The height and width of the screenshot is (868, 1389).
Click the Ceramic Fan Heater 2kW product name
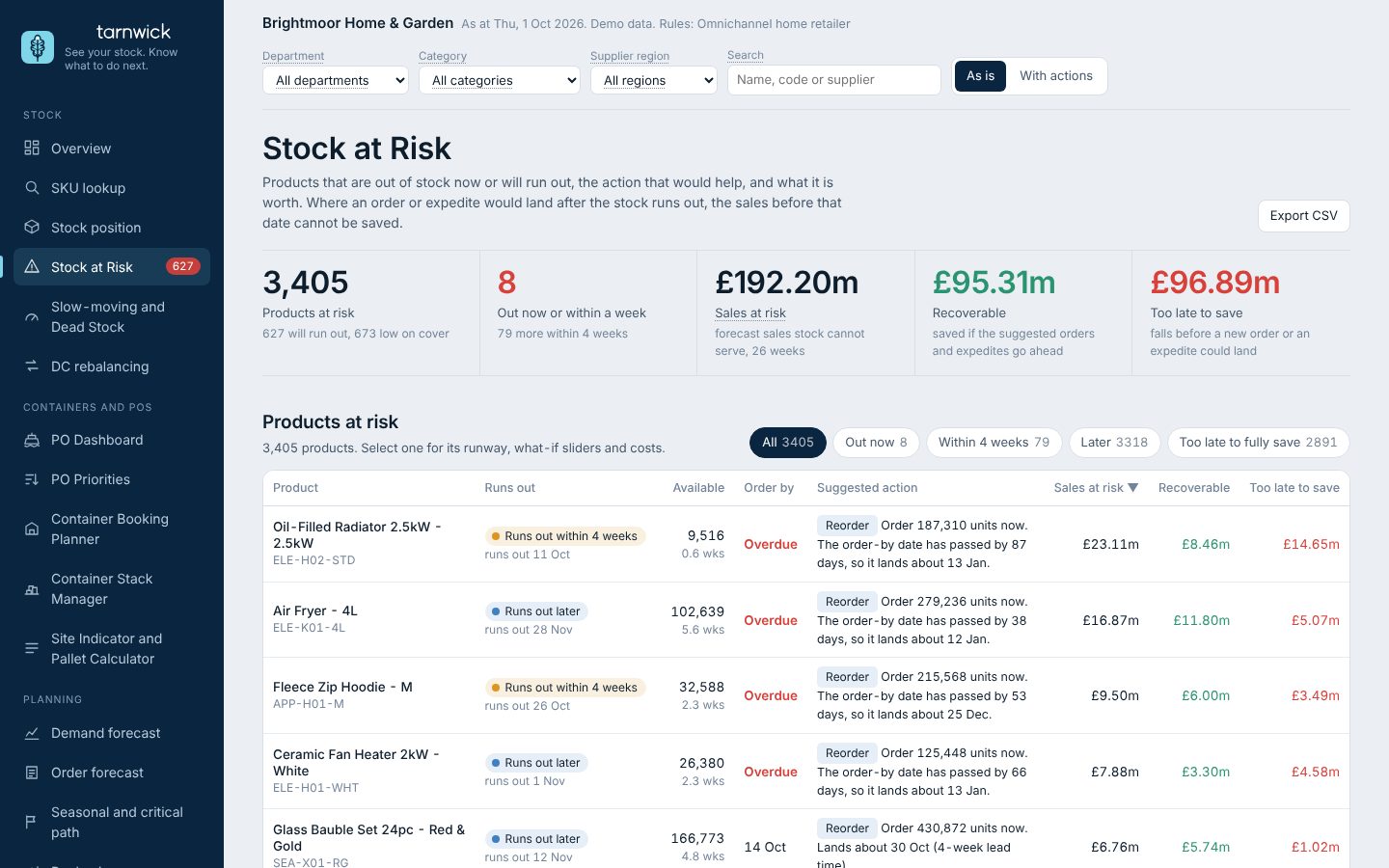356,763
